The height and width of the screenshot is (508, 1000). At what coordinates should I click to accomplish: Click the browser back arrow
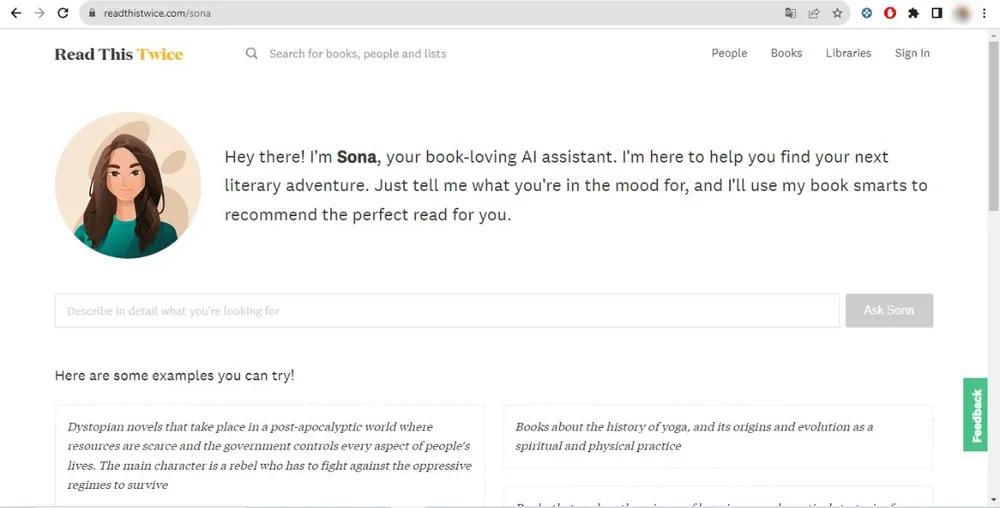pyautogui.click(x=15, y=13)
